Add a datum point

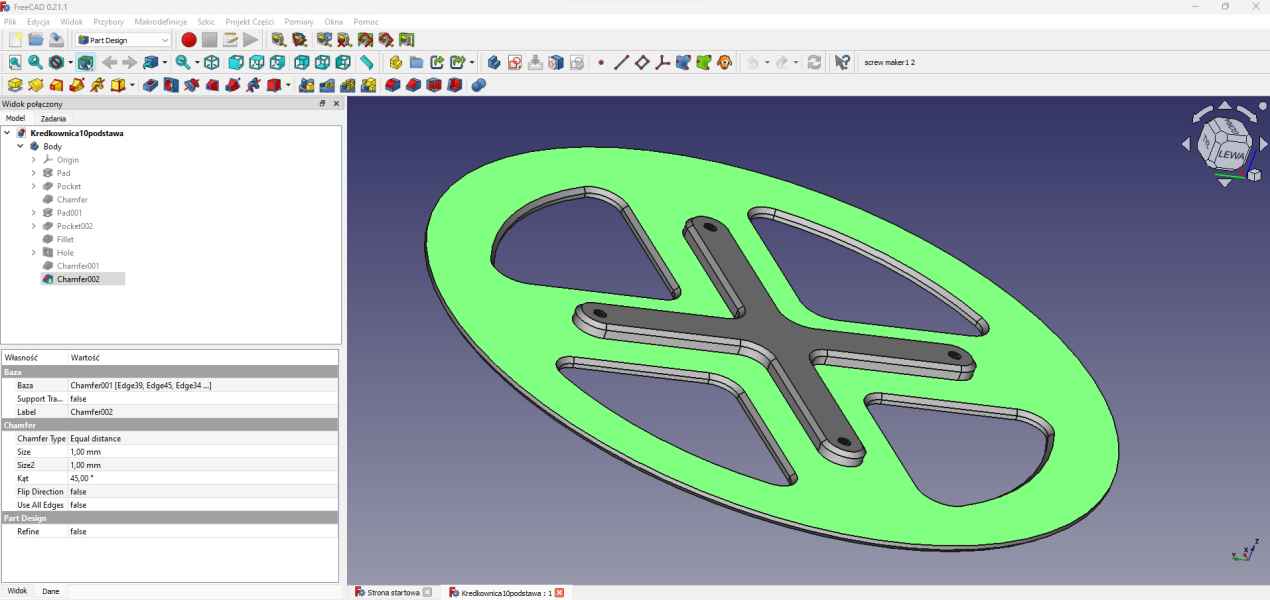601,62
